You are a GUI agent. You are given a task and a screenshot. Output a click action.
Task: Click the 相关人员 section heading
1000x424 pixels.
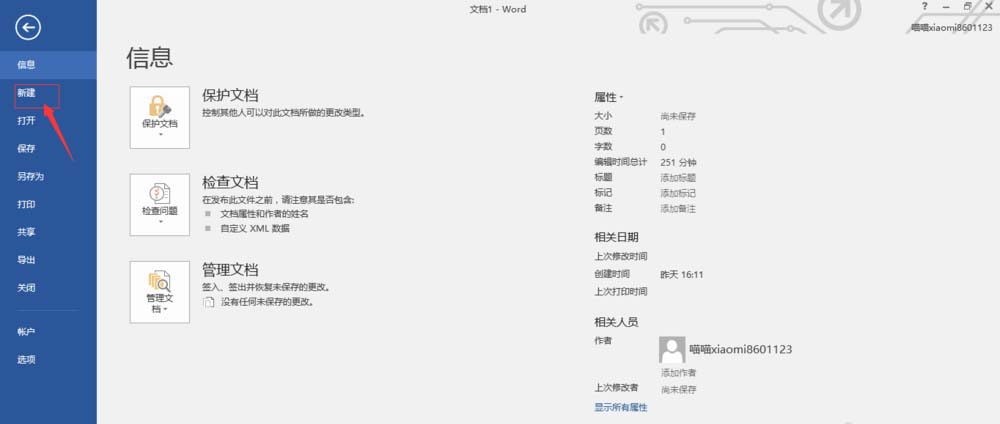616,322
